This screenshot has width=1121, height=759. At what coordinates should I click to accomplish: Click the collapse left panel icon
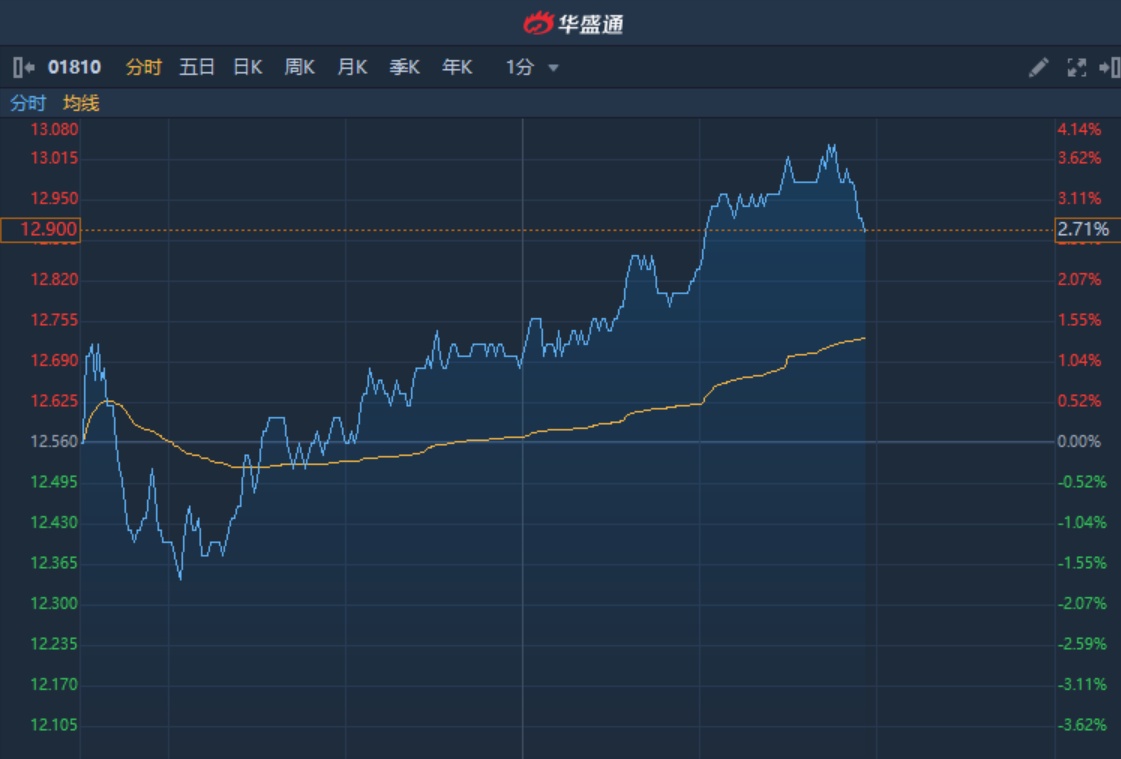click(x=23, y=68)
